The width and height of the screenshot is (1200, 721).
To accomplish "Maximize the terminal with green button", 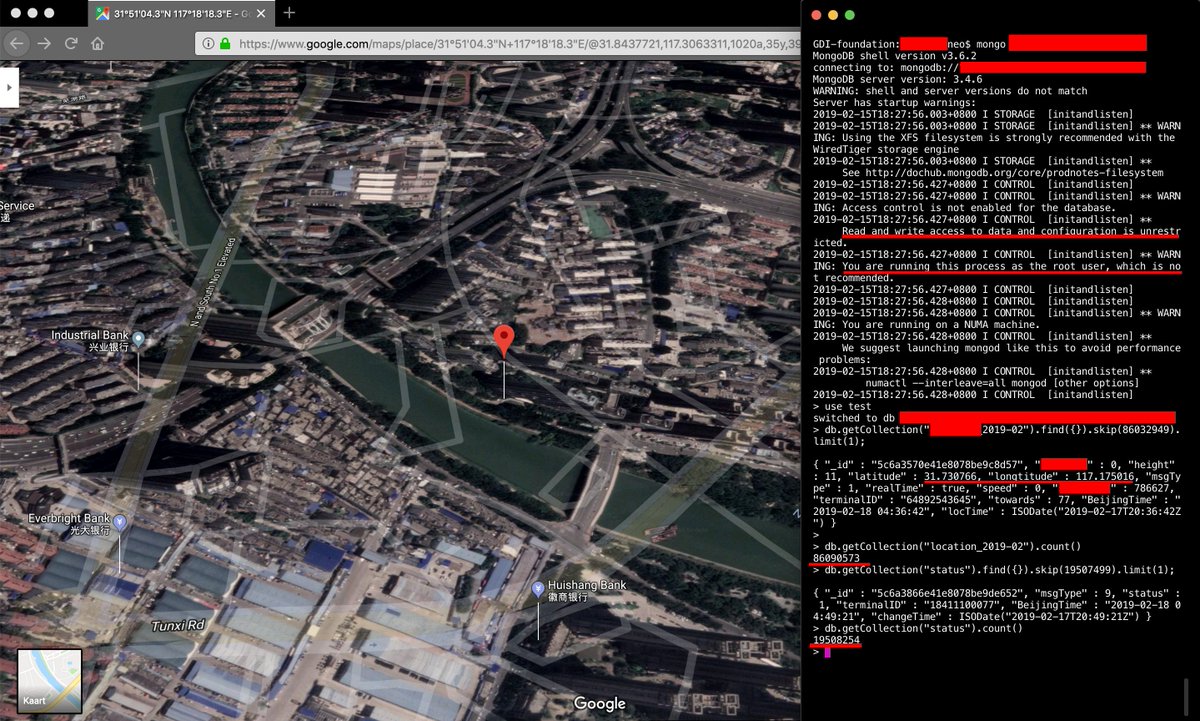I will [850, 15].
